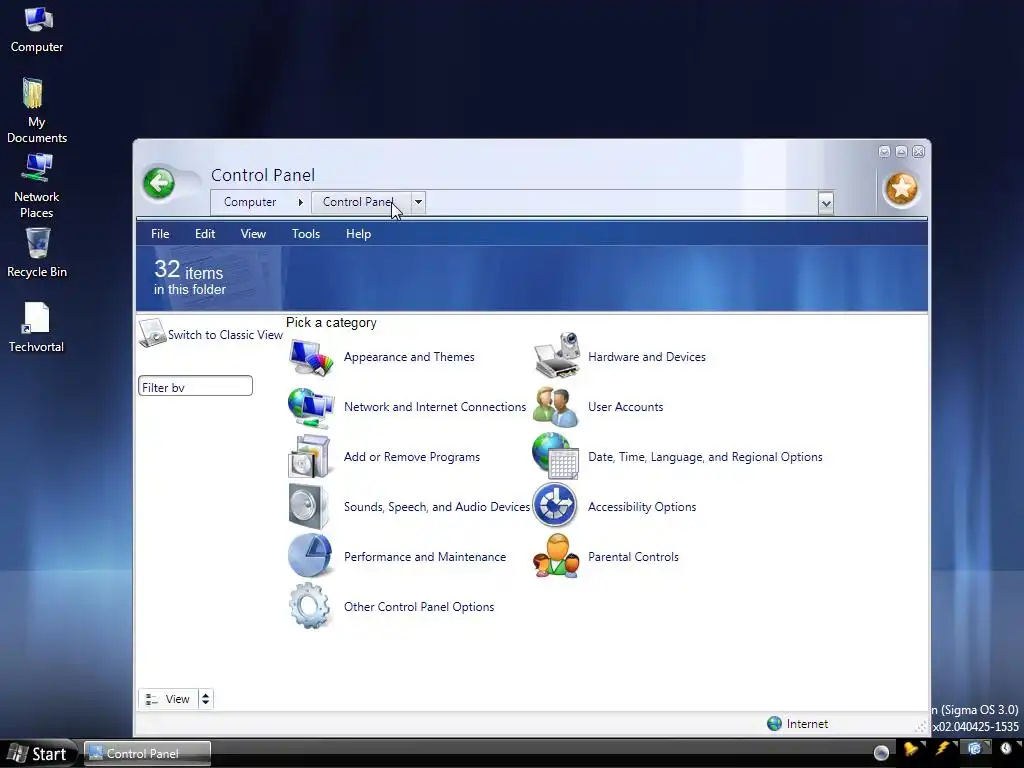Expand the Control Panel breadcrumb dropdown arrow
1024x768 pixels.
(418, 202)
